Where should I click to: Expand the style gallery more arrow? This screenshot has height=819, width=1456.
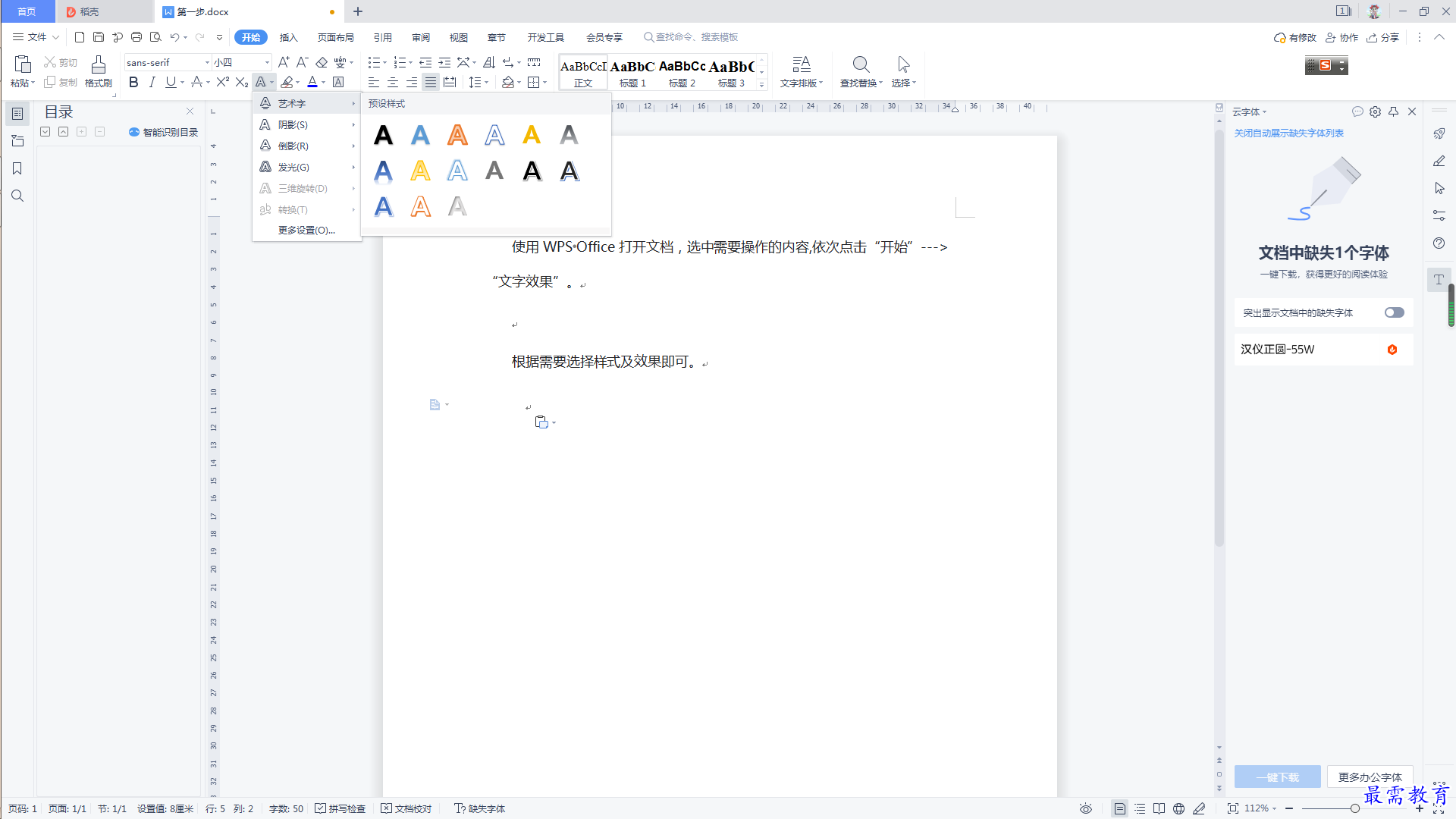[x=761, y=85]
